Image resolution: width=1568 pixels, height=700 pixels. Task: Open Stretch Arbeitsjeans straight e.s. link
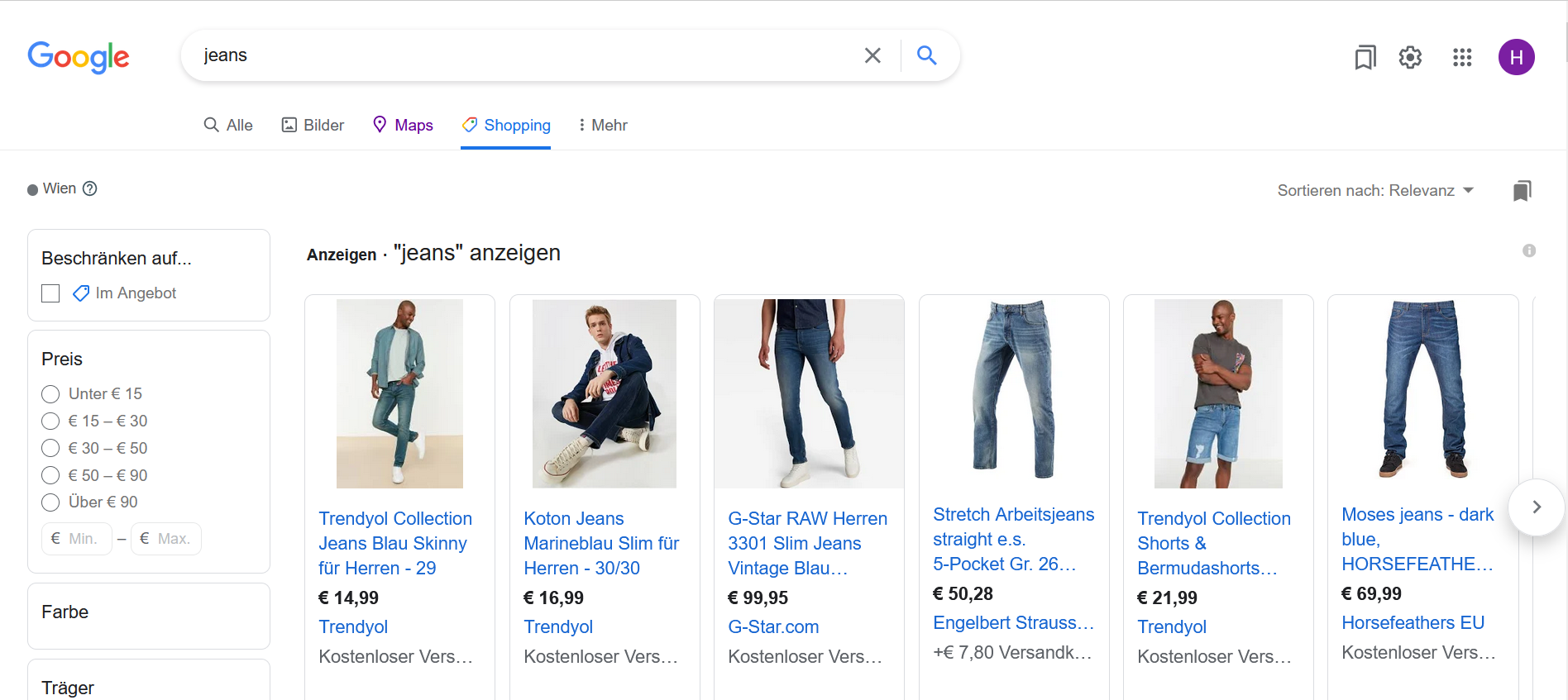1013,540
